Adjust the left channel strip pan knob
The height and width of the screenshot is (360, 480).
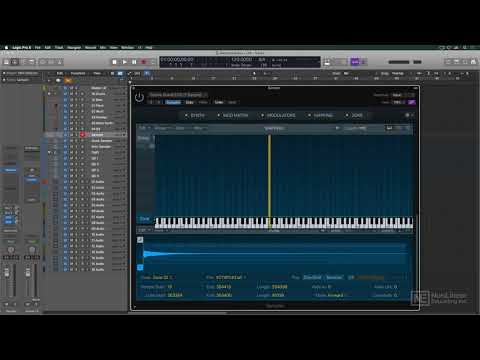tap(11, 250)
